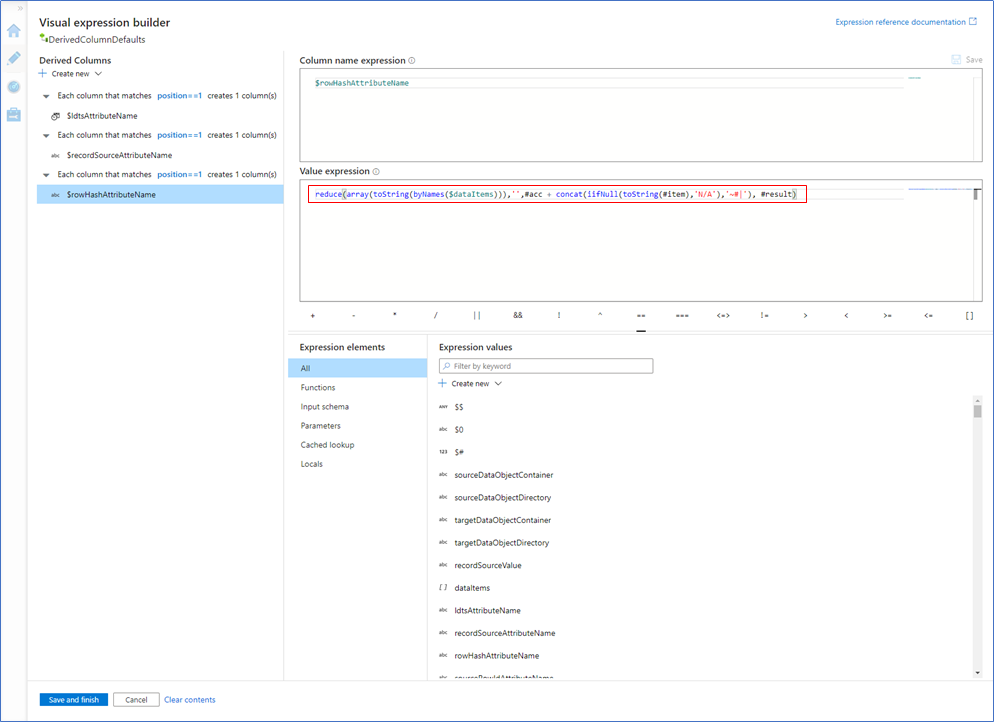The height and width of the screenshot is (722, 994).
Task: Insert the && logical AND operator
Action: coord(517,315)
